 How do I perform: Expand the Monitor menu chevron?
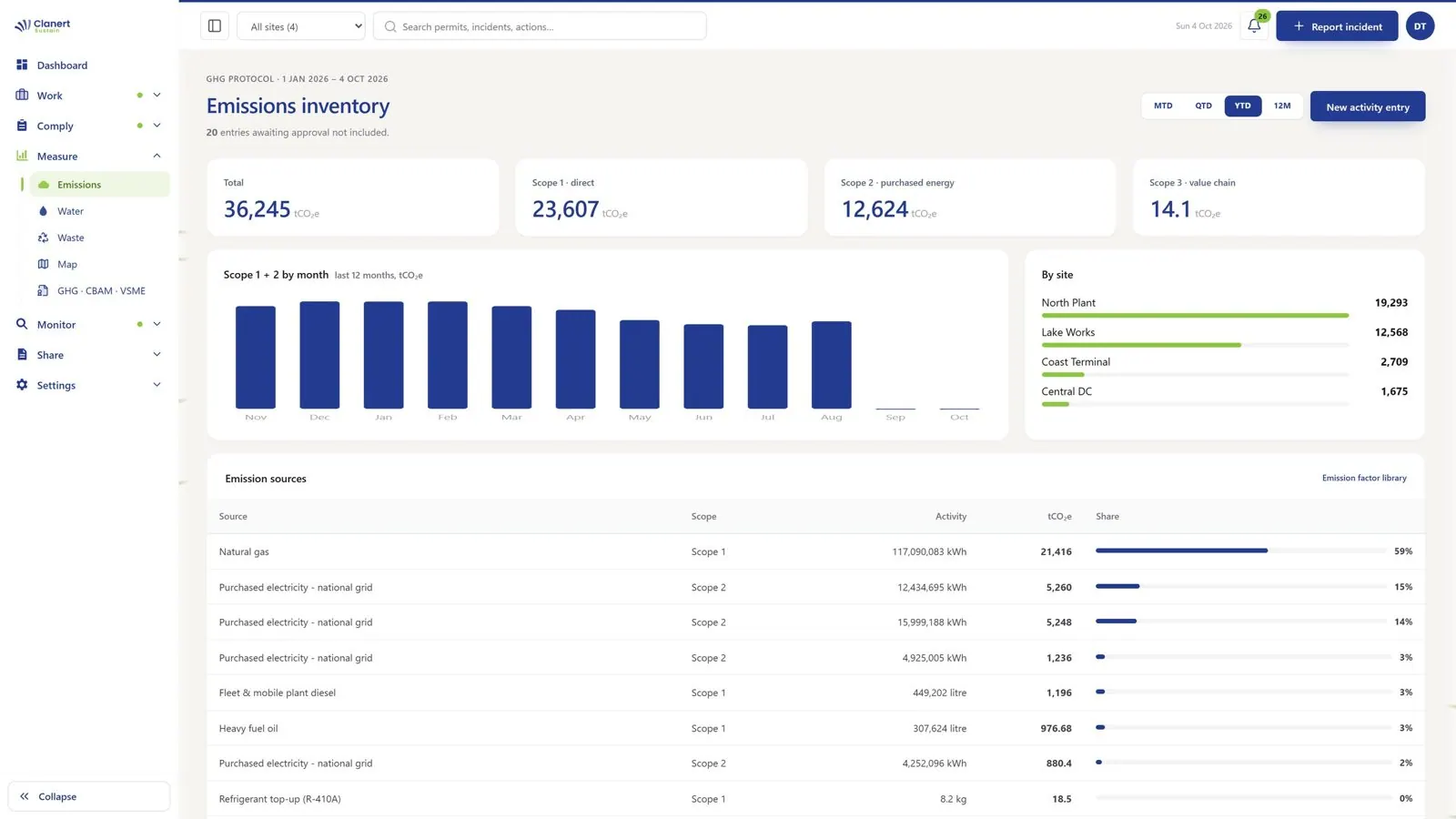[x=157, y=324]
